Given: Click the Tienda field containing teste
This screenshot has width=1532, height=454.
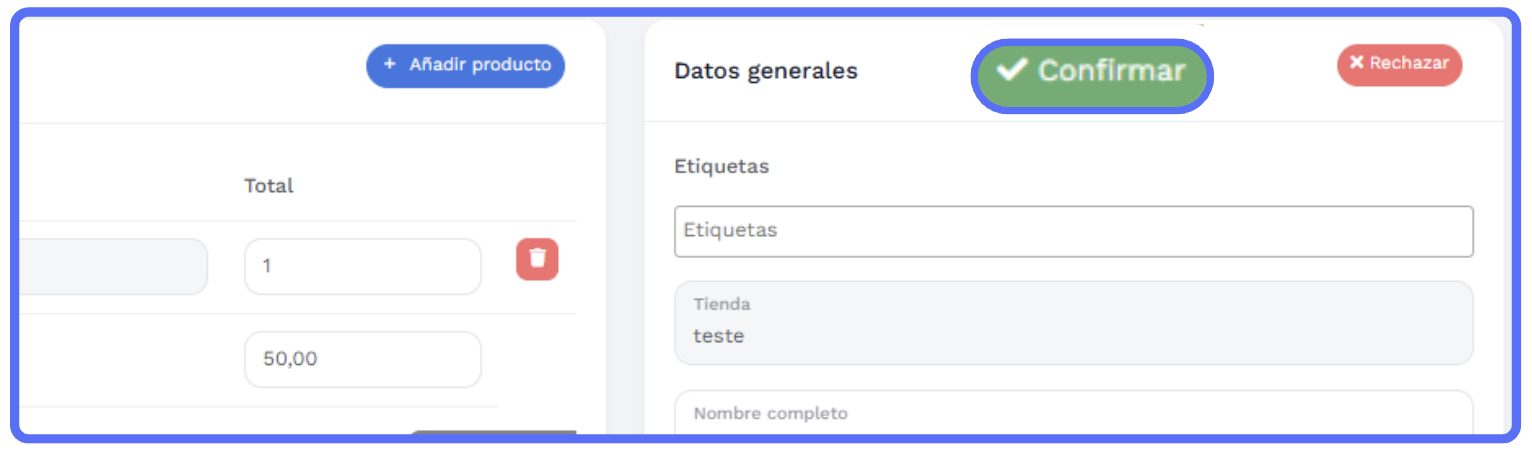Looking at the screenshot, I should pos(1073,322).
